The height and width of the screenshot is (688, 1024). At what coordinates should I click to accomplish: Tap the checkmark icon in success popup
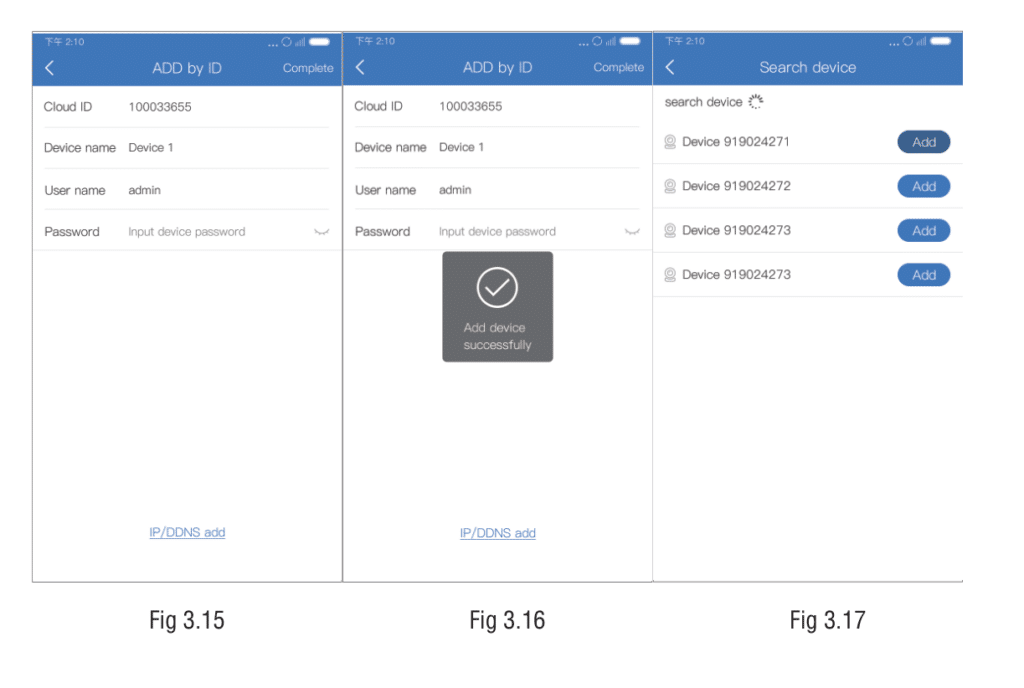click(497, 288)
